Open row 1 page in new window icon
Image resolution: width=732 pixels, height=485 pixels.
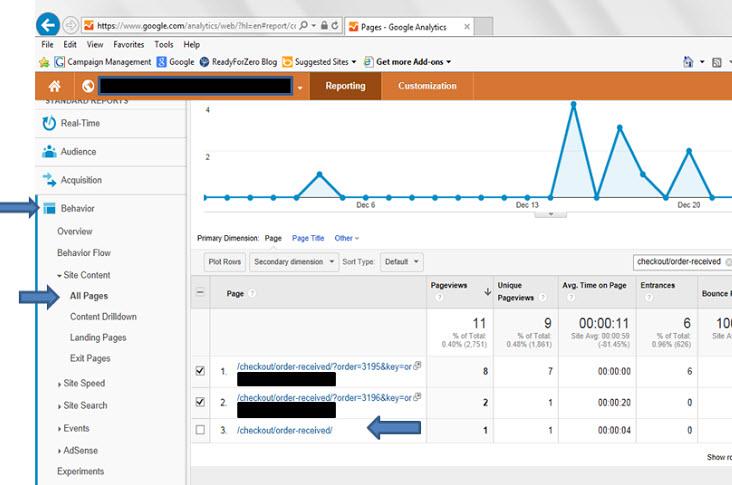click(x=417, y=366)
